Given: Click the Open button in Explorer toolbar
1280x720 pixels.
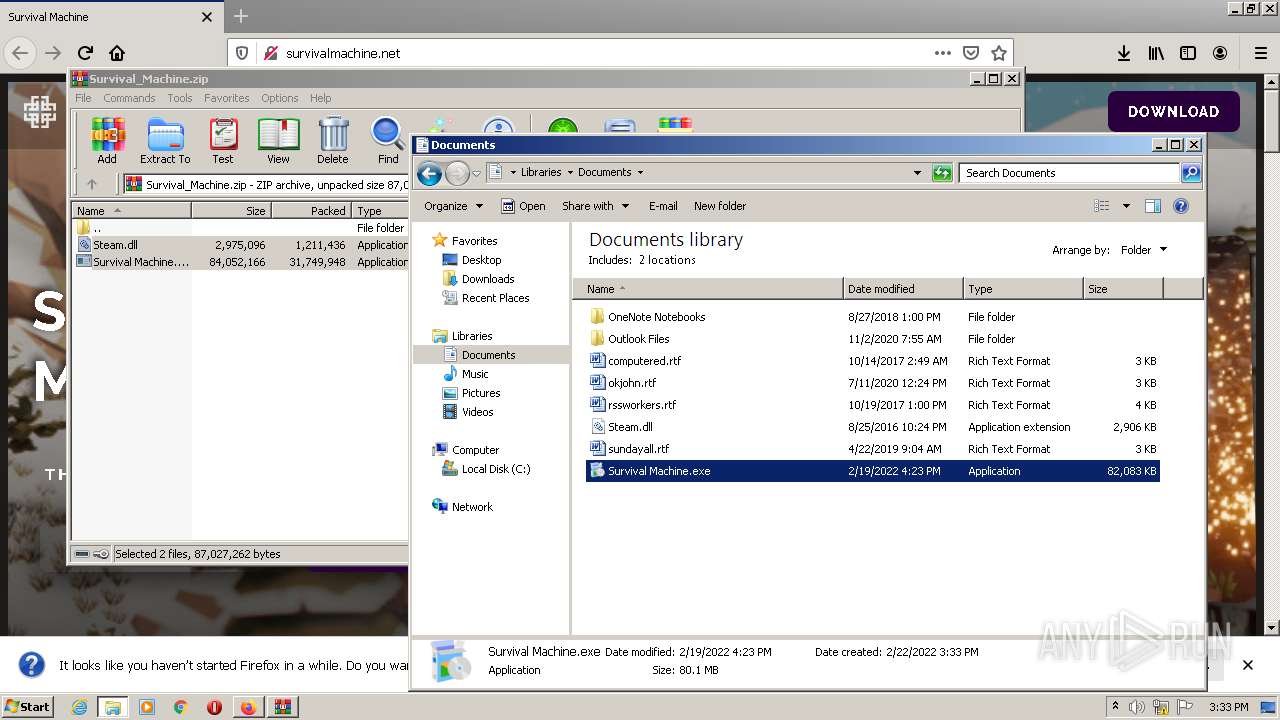Looking at the screenshot, I should 523,206.
